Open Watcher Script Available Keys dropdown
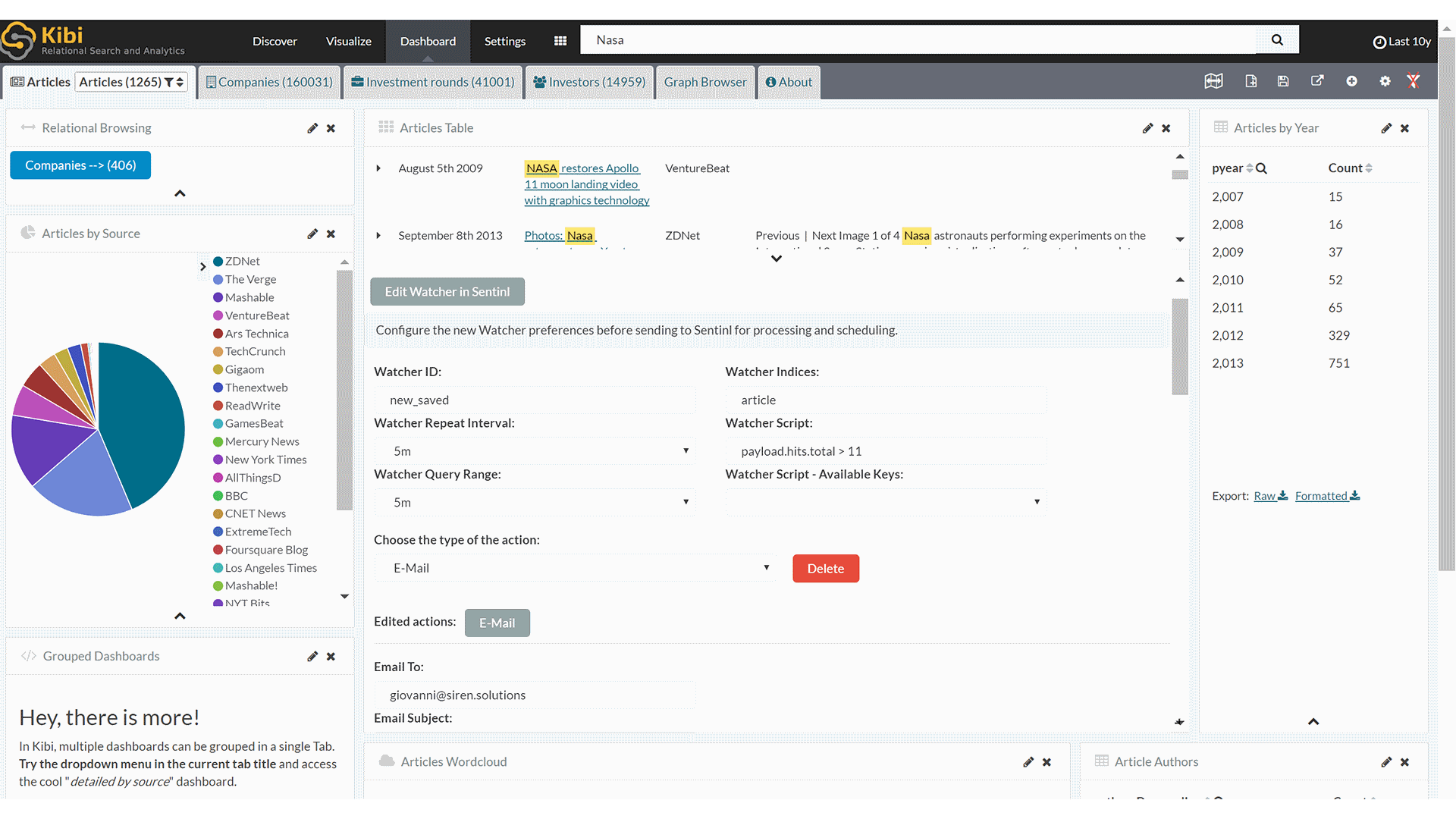Screen dimensions: 1456x819 pos(886,502)
